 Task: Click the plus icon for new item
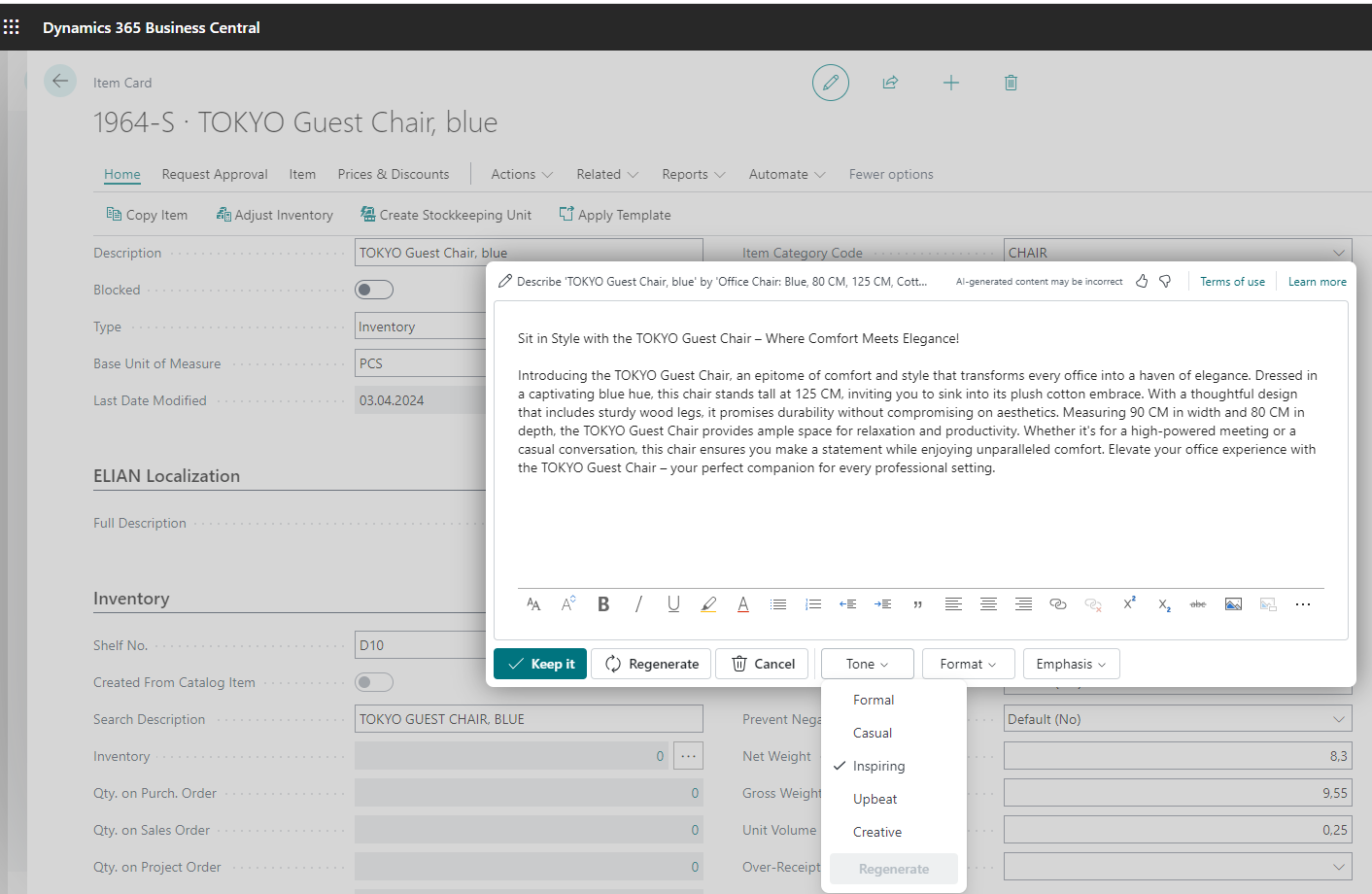pyautogui.click(x=951, y=83)
